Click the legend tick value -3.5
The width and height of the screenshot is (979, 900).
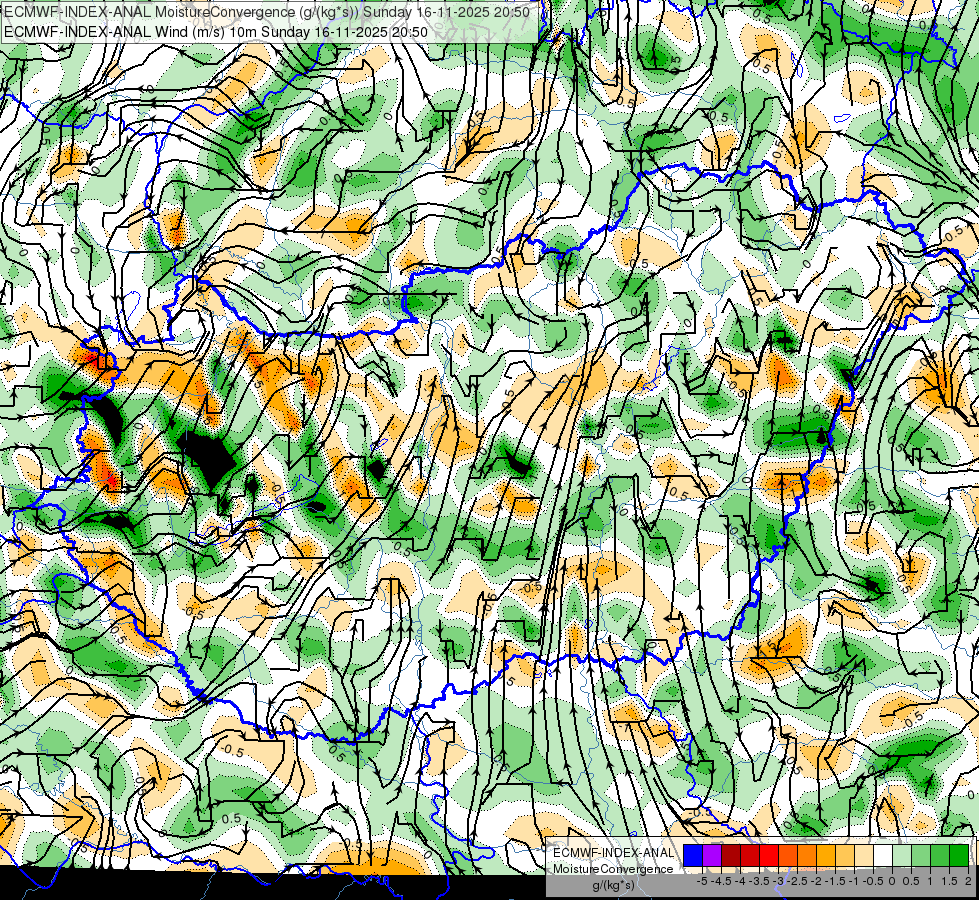click(759, 881)
